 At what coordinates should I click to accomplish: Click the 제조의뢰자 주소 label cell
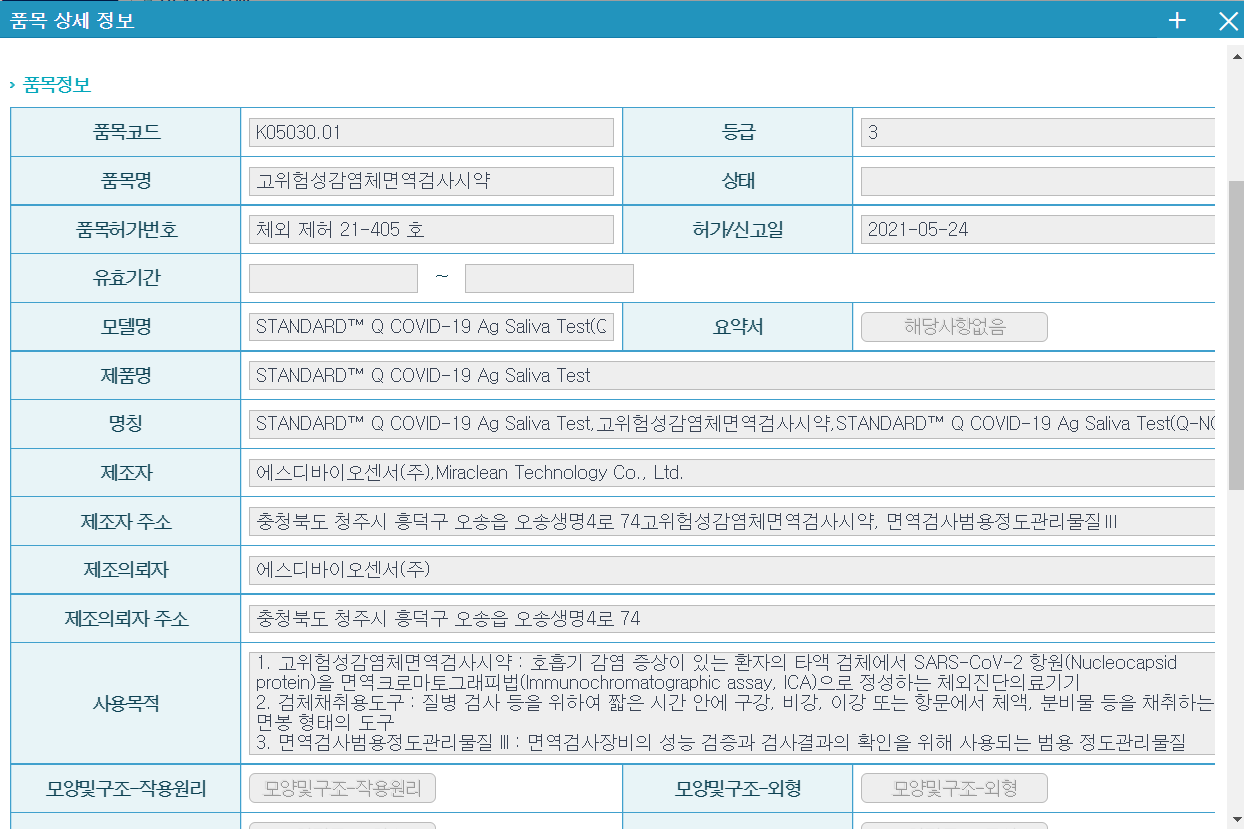(x=126, y=619)
